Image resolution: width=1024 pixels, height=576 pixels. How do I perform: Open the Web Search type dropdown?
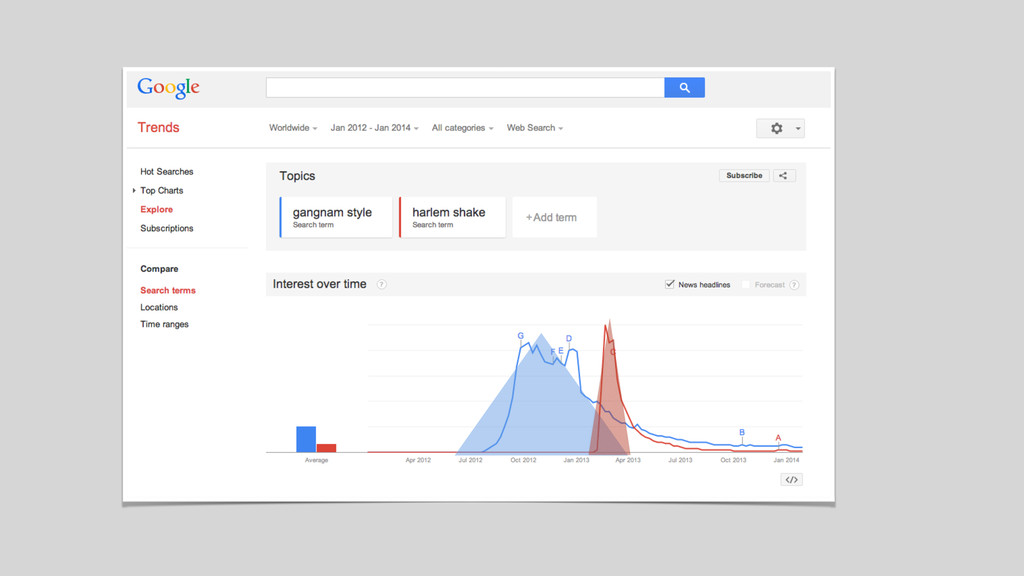coord(535,128)
